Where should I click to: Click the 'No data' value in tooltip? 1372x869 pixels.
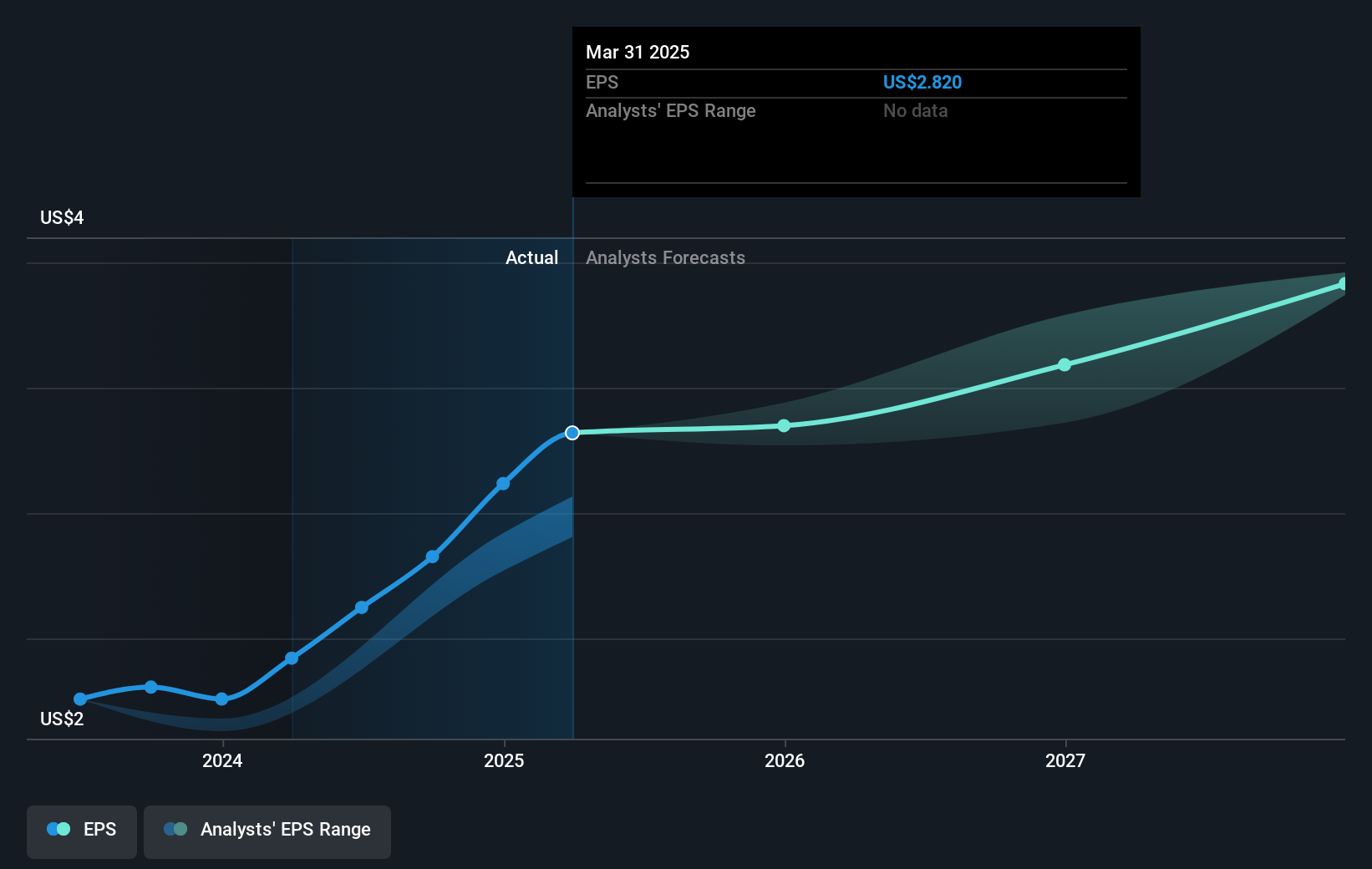pos(916,111)
